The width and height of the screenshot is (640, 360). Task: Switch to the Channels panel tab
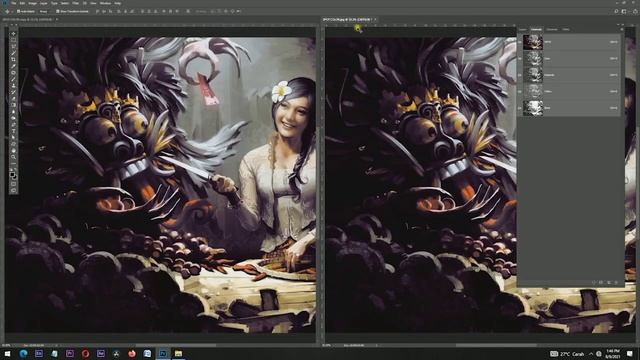pos(536,29)
